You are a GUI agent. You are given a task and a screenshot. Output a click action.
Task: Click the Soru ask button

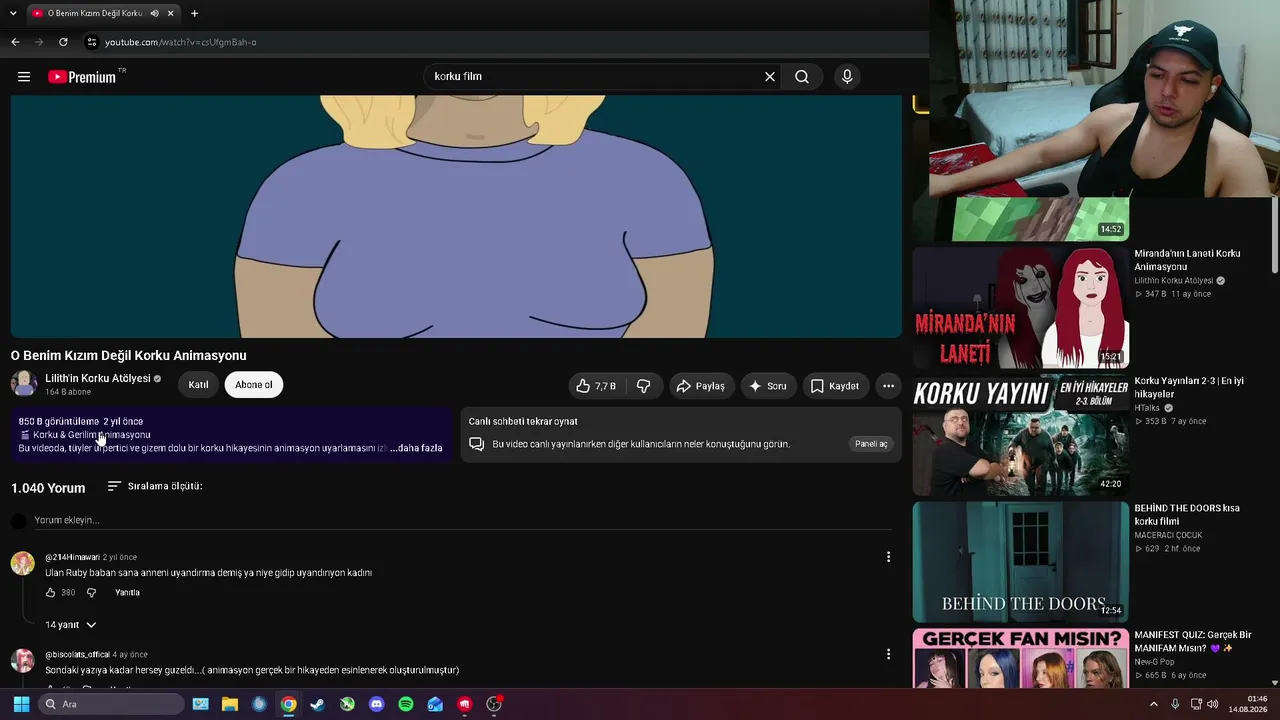coord(768,386)
